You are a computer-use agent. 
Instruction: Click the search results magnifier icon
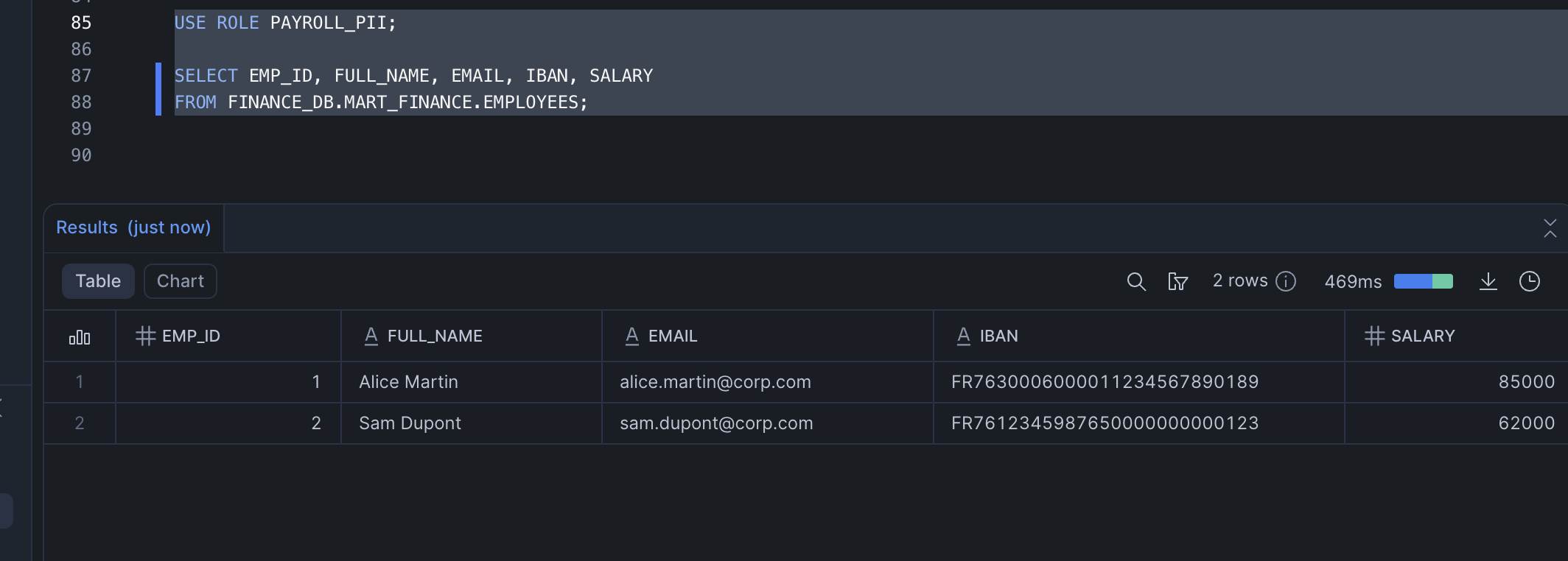tap(1135, 281)
